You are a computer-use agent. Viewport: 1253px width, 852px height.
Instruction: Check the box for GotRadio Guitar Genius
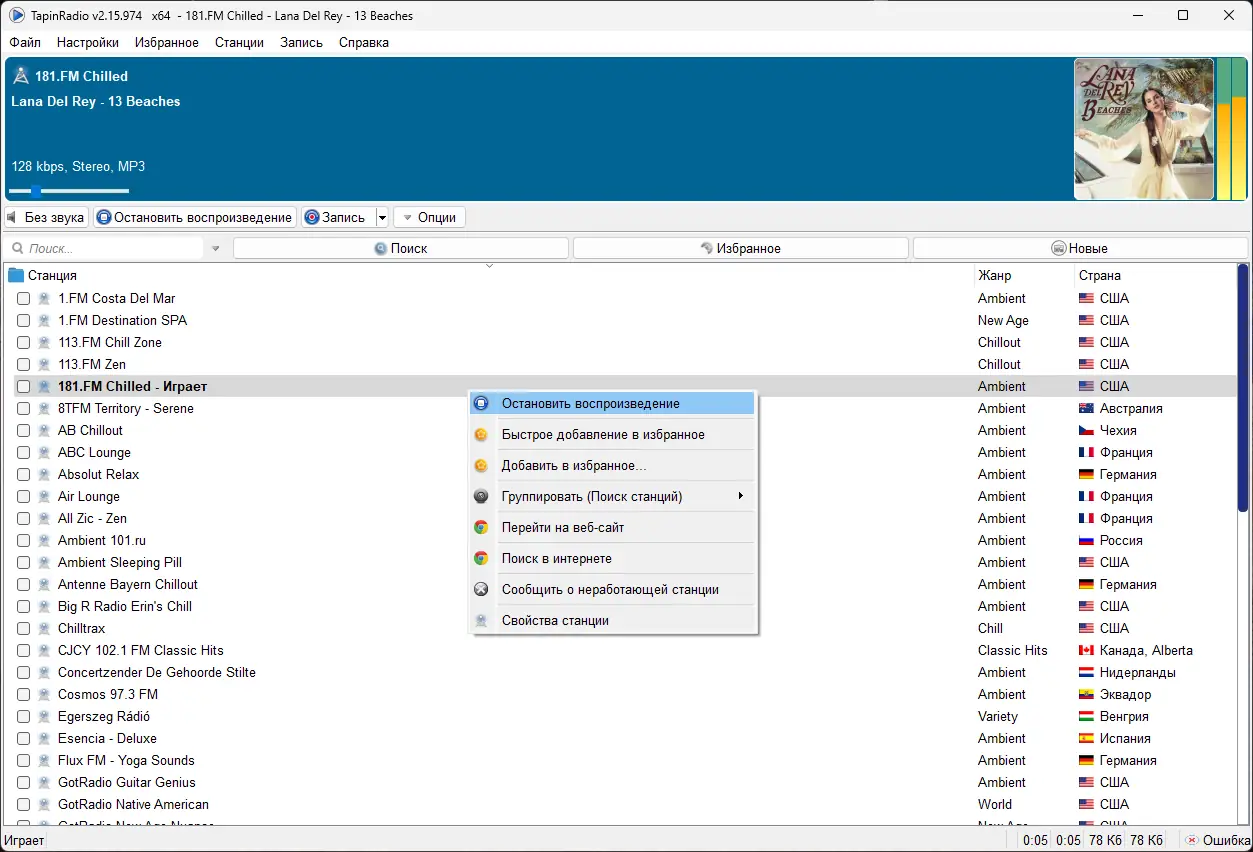click(23, 782)
